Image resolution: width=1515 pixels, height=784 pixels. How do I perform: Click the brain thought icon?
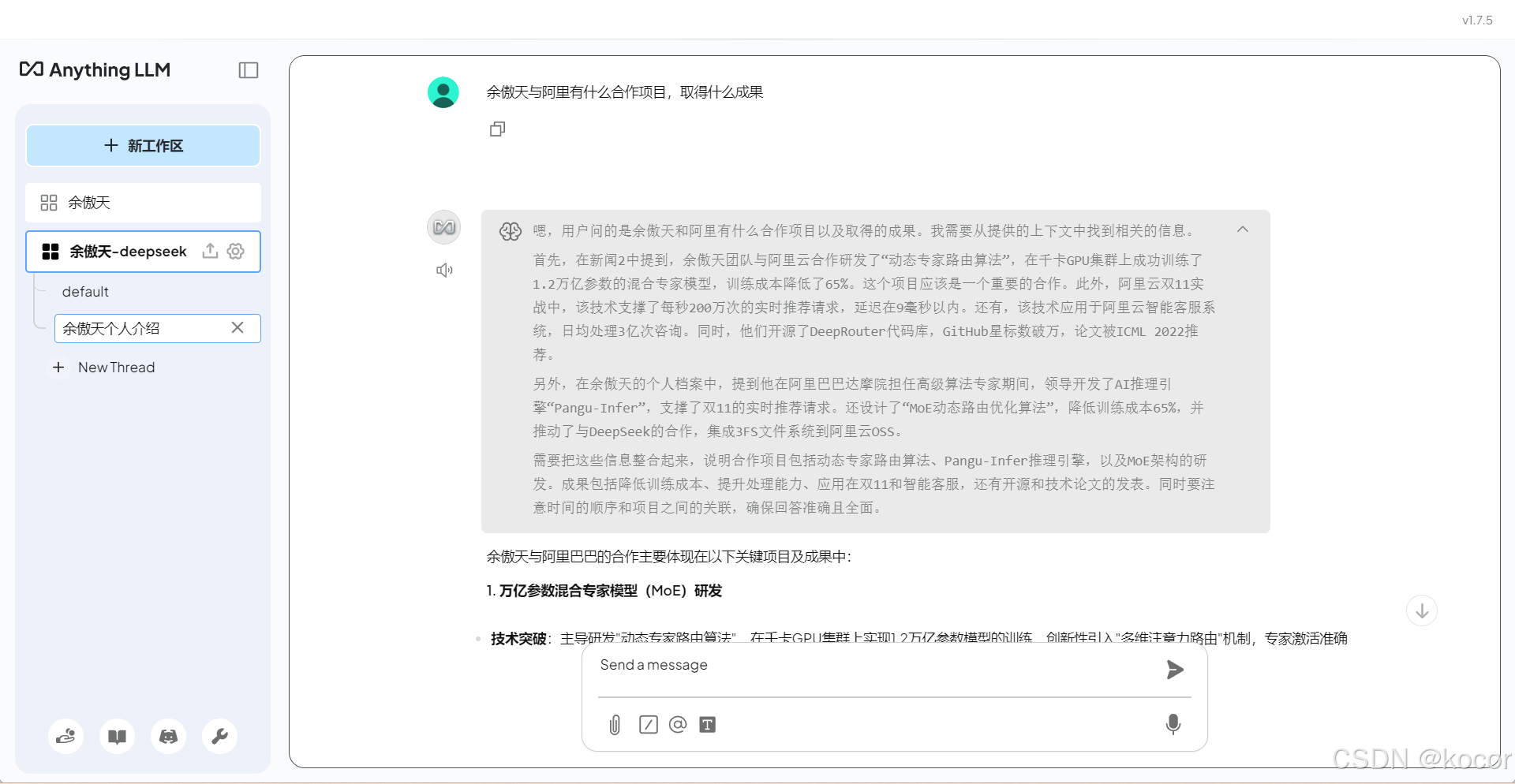[511, 231]
